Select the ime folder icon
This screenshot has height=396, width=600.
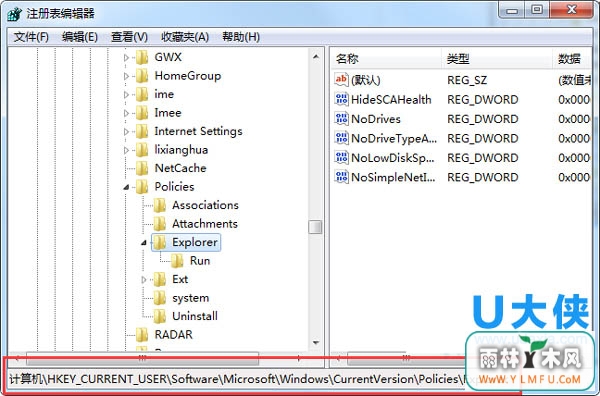(142, 94)
